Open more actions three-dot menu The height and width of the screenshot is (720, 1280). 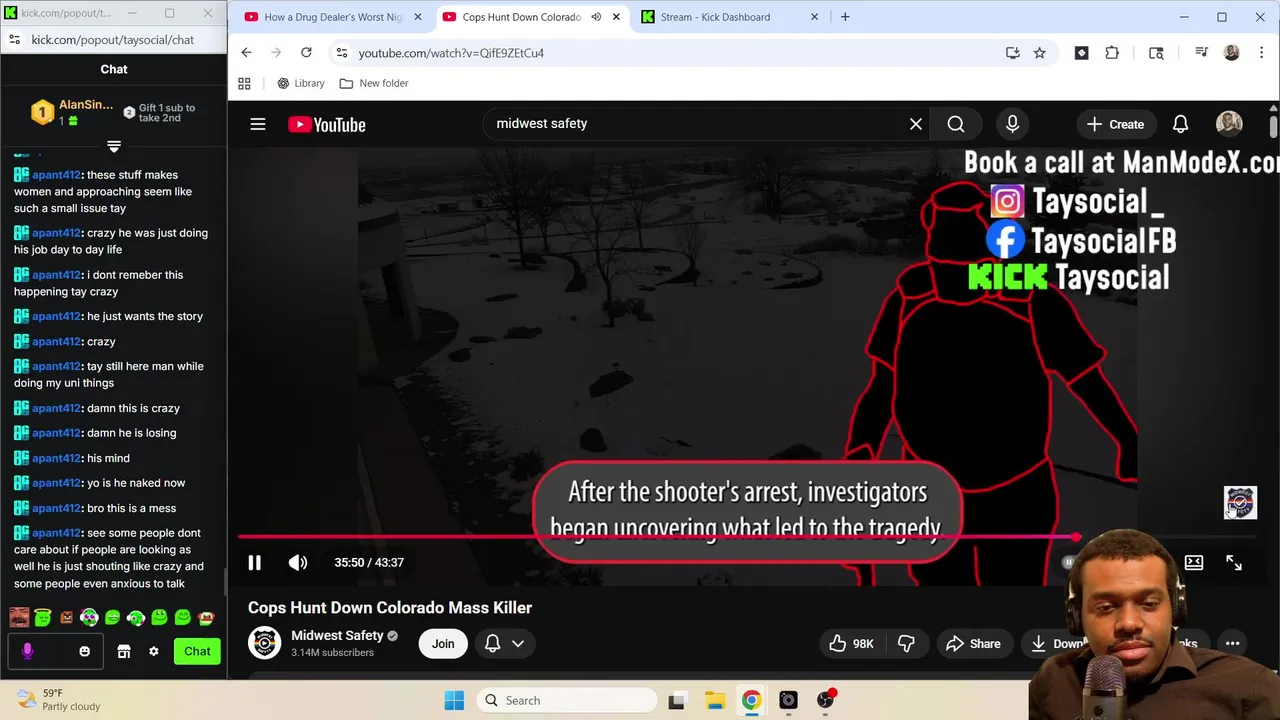coord(1232,644)
